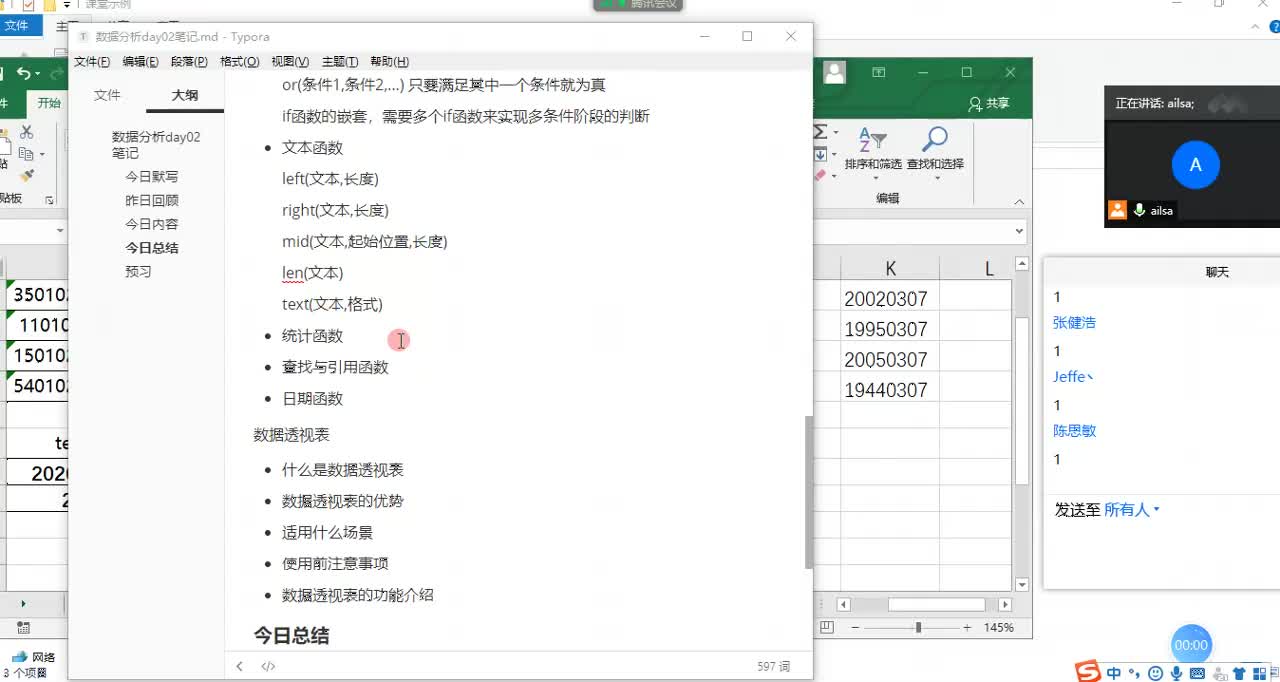Click the orange person icon beside ailsa
Viewport: 1280px width, 682px height.
1117,210
